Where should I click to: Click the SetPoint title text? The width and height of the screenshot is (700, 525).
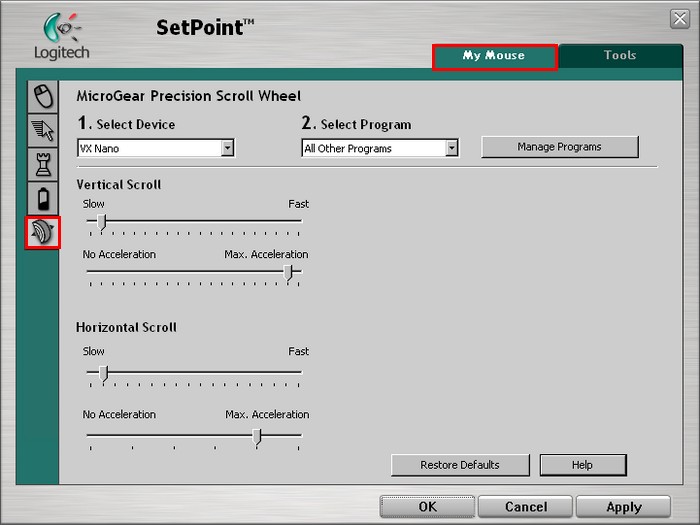tap(205, 28)
